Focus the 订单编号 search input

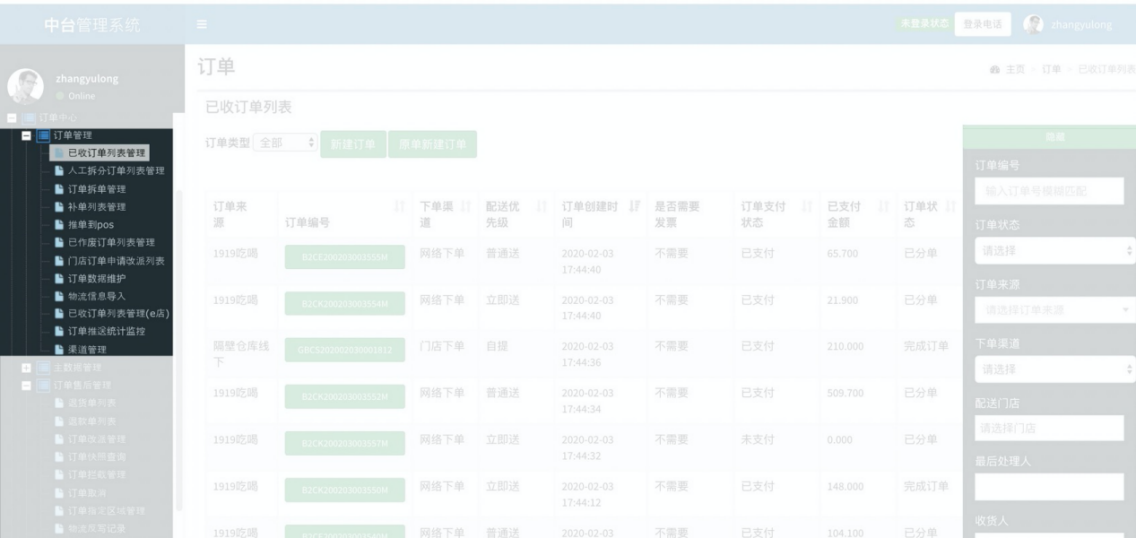(1049, 191)
